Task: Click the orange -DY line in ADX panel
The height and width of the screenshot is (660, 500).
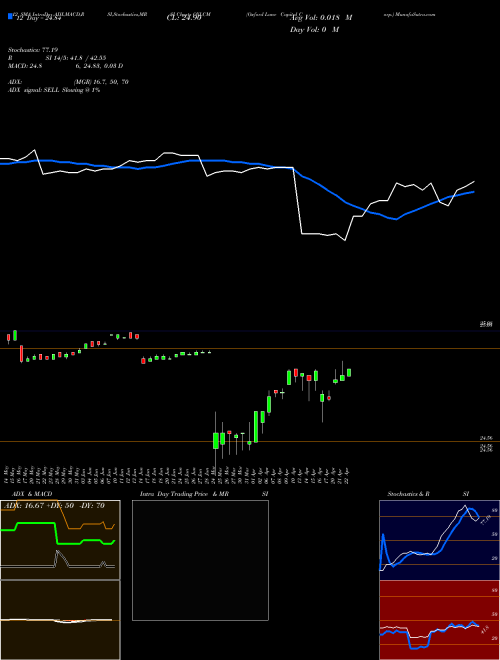Action: [x=88, y=524]
